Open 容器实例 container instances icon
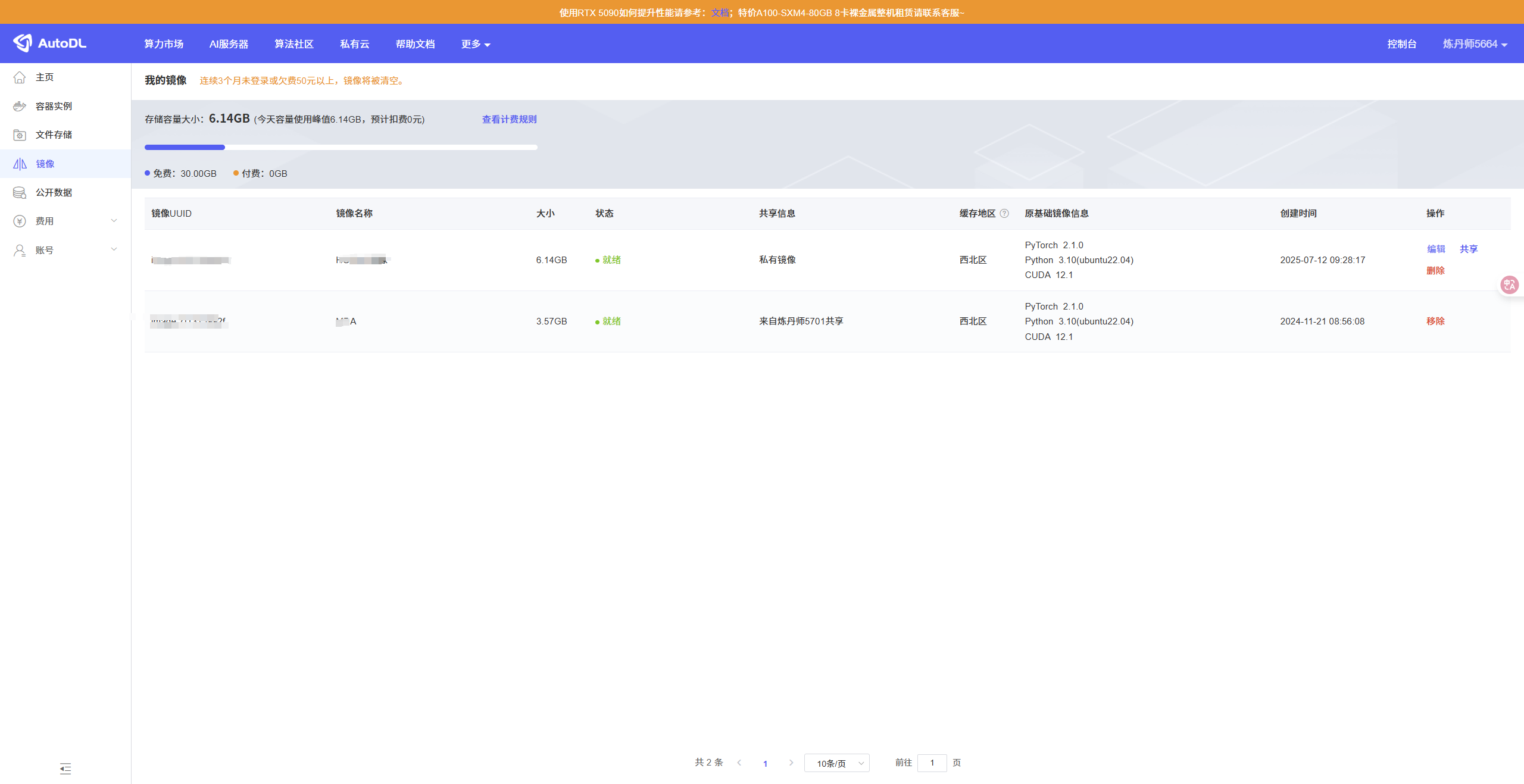This screenshot has height=784, width=1524. point(20,106)
